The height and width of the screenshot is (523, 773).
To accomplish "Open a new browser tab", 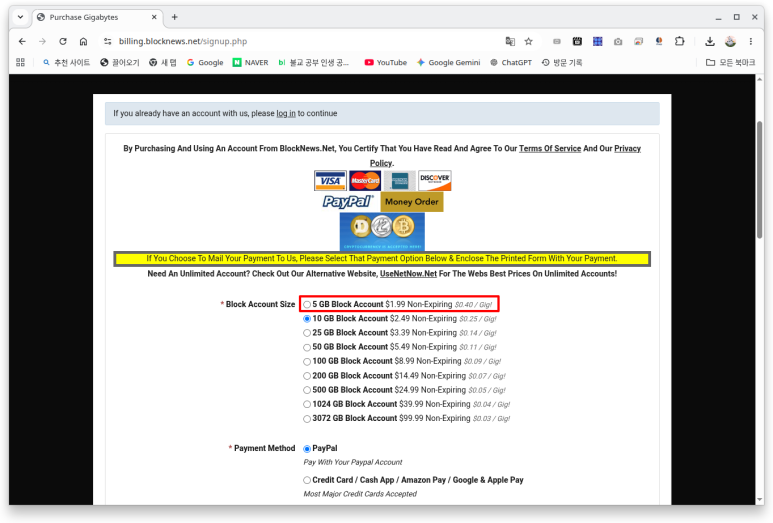I will (175, 17).
